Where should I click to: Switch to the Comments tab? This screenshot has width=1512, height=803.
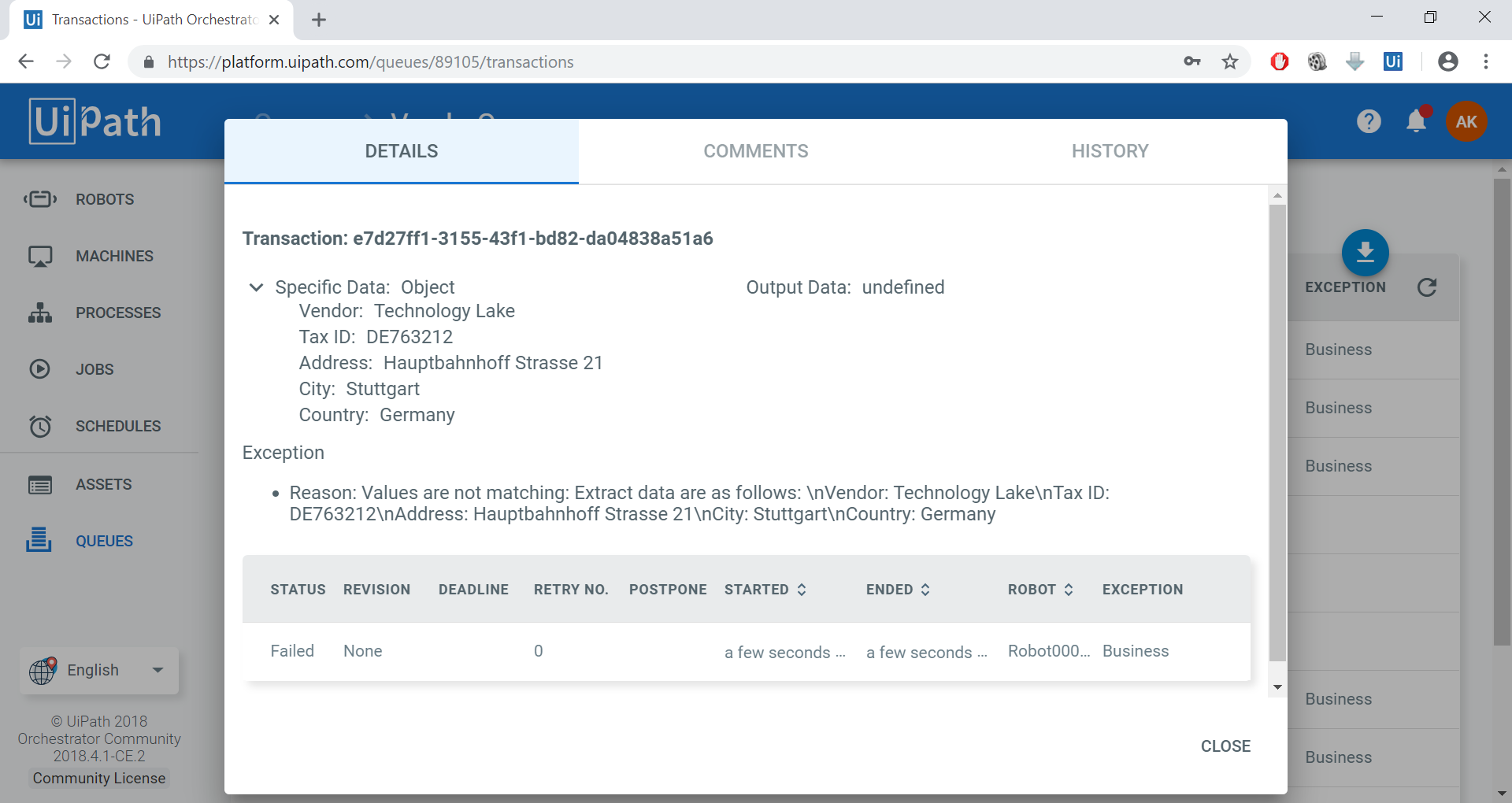tap(756, 151)
